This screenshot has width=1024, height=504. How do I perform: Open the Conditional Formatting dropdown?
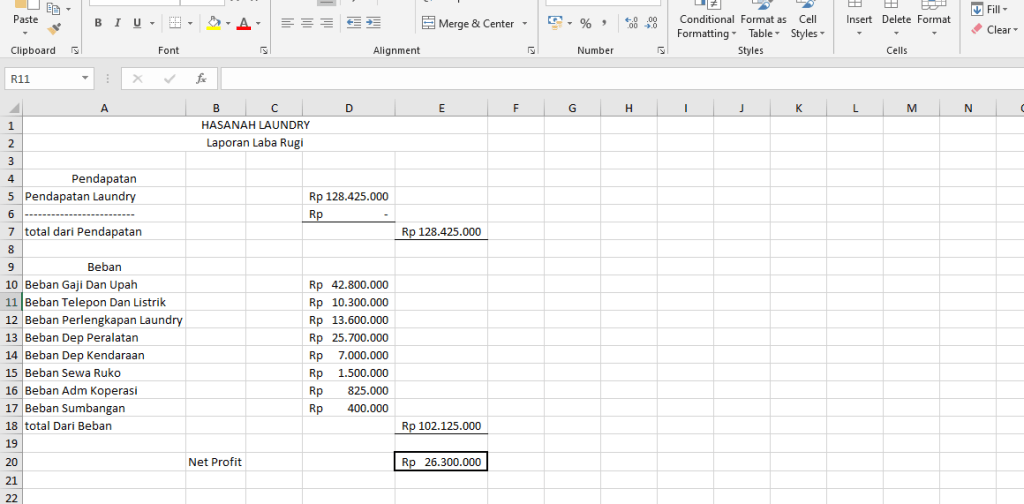point(706,26)
